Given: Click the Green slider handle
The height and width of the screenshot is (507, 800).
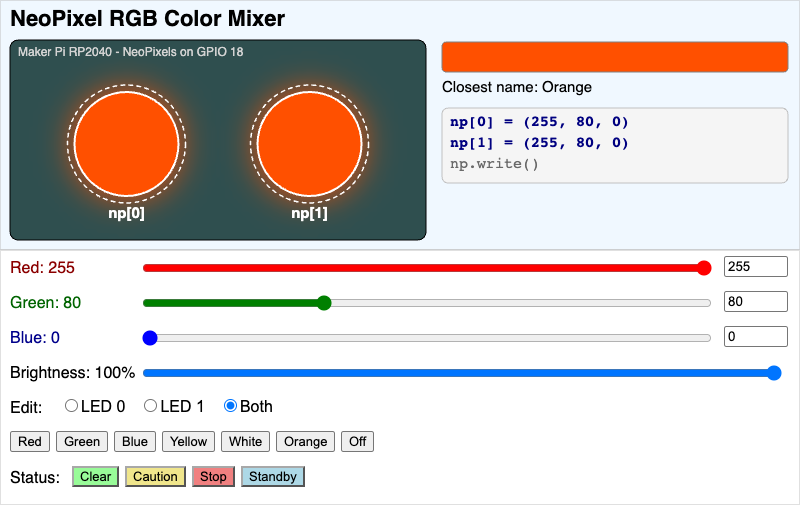Looking at the screenshot, I should point(324,303).
